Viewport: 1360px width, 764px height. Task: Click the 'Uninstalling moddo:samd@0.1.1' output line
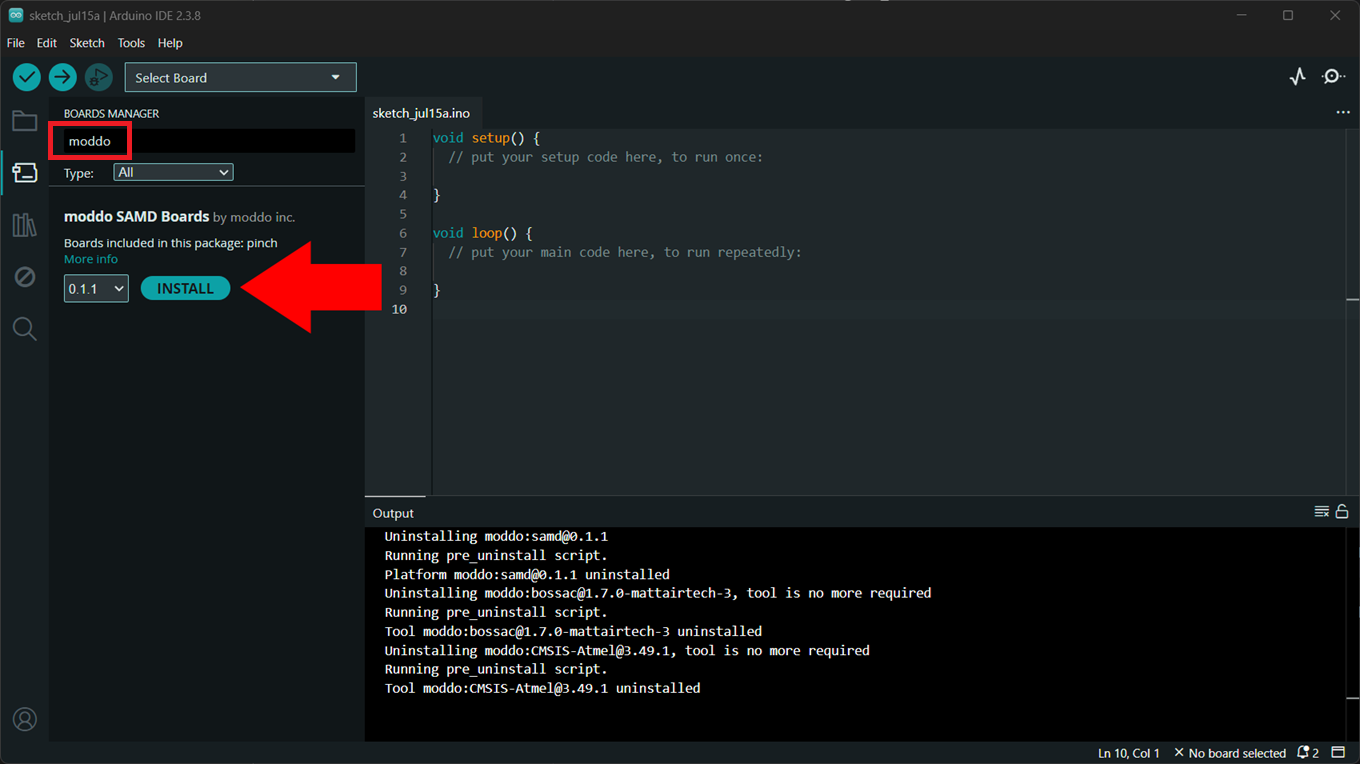point(496,536)
